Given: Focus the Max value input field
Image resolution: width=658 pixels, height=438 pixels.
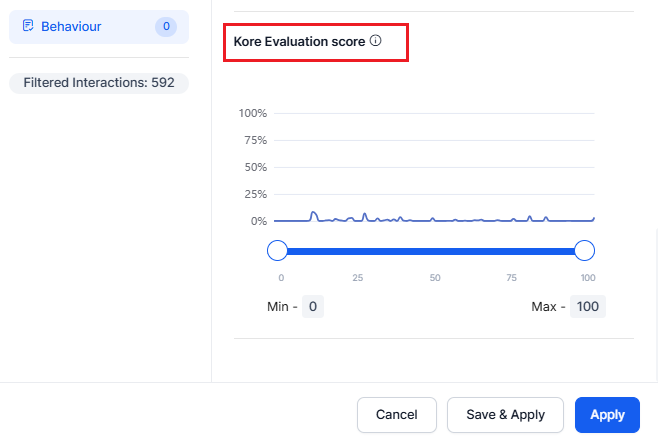Looking at the screenshot, I should [x=588, y=307].
